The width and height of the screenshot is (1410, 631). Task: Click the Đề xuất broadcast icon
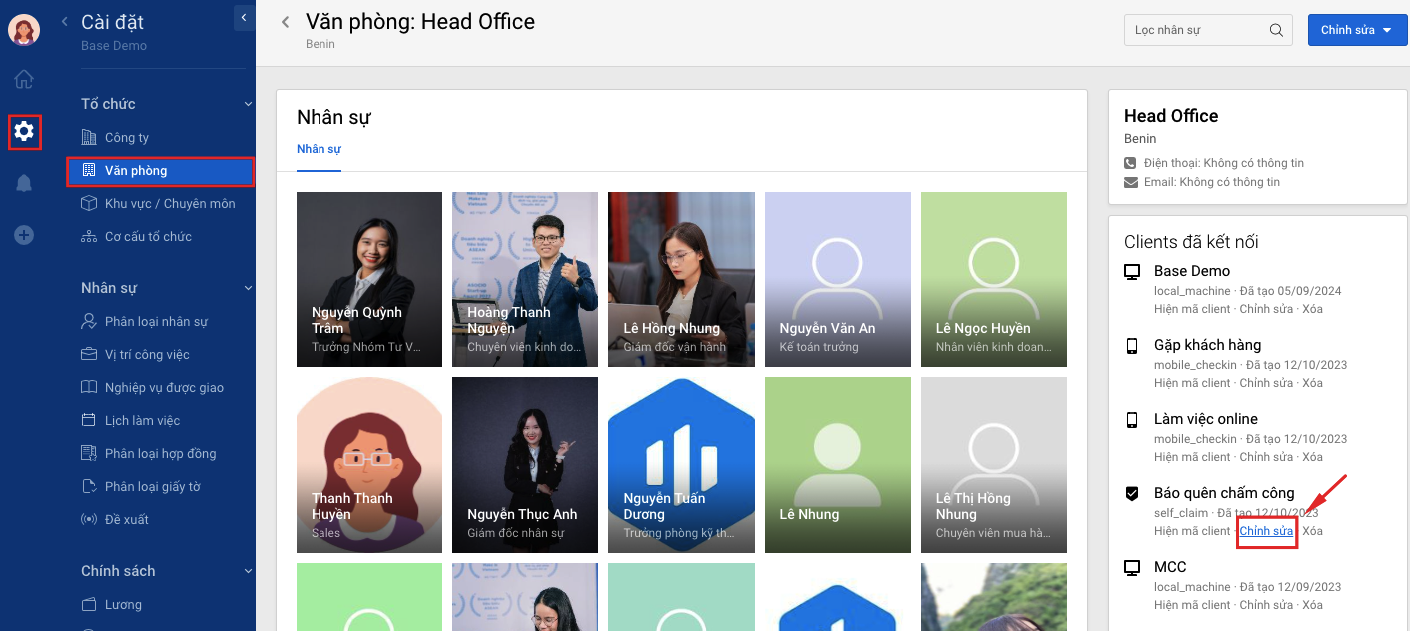point(89,519)
